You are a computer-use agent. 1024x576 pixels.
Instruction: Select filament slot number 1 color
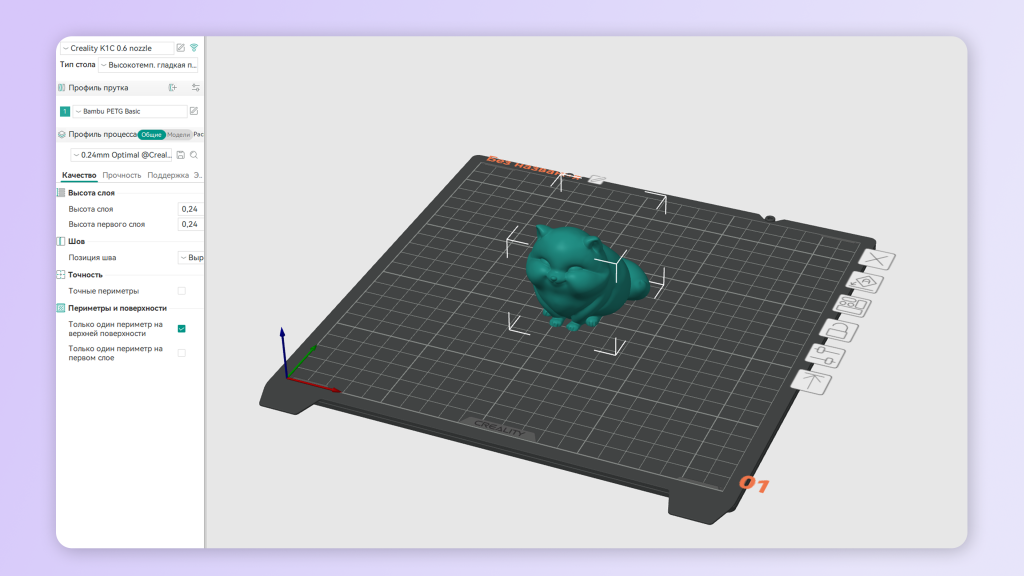pyautogui.click(x=65, y=112)
